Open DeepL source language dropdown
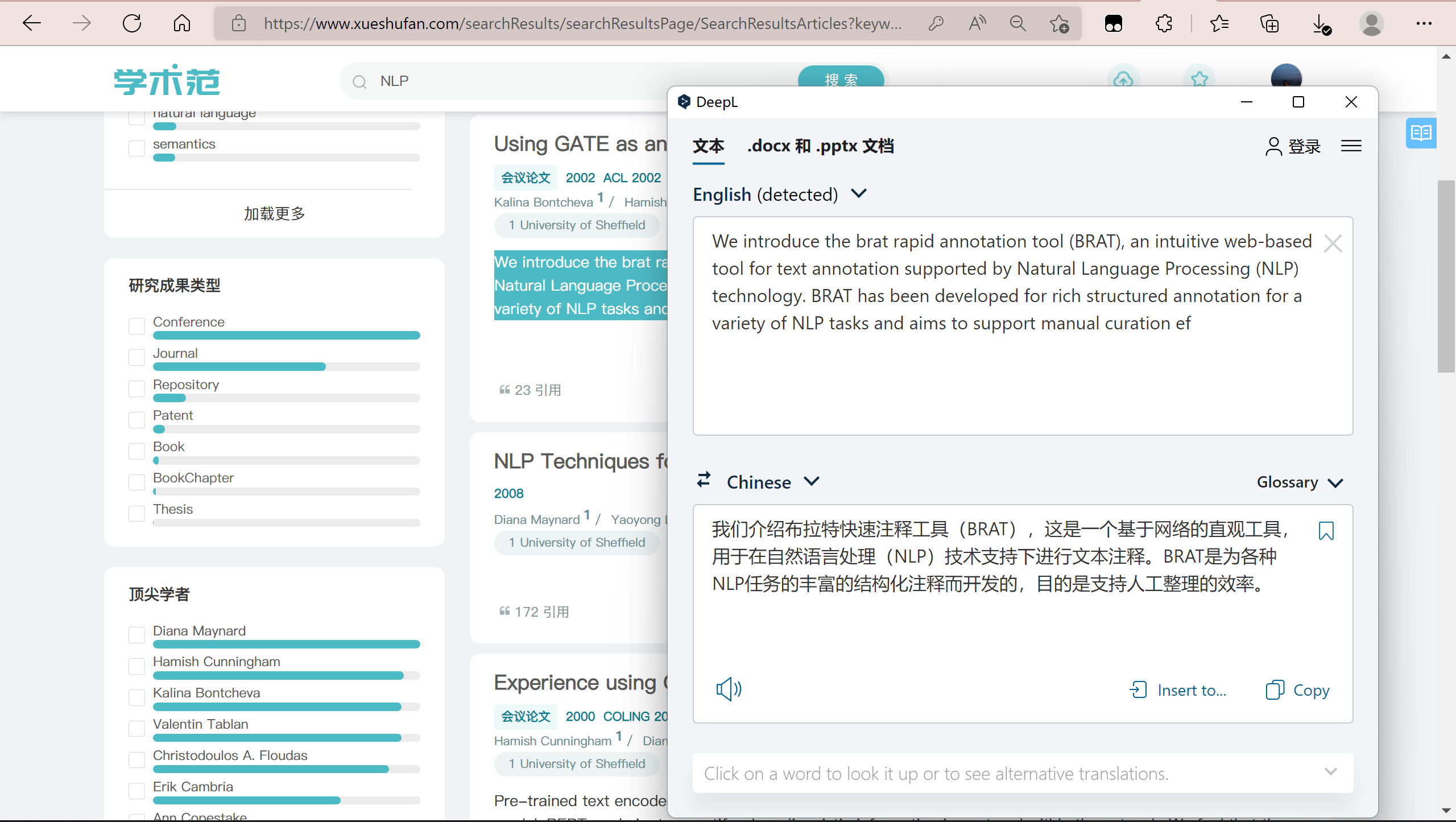 click(779, 195)
